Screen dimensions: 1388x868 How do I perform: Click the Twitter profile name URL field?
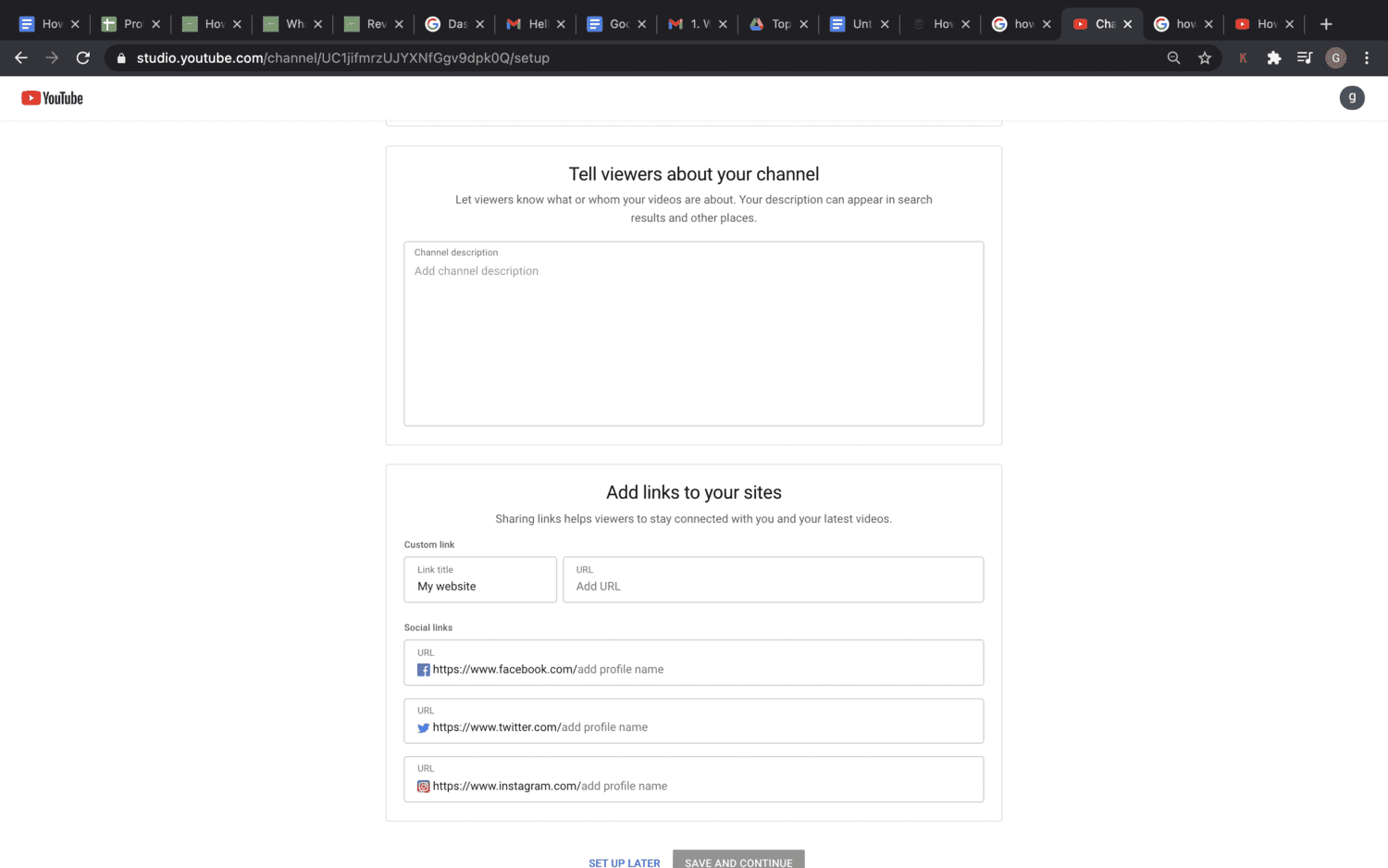pos(694,721)
